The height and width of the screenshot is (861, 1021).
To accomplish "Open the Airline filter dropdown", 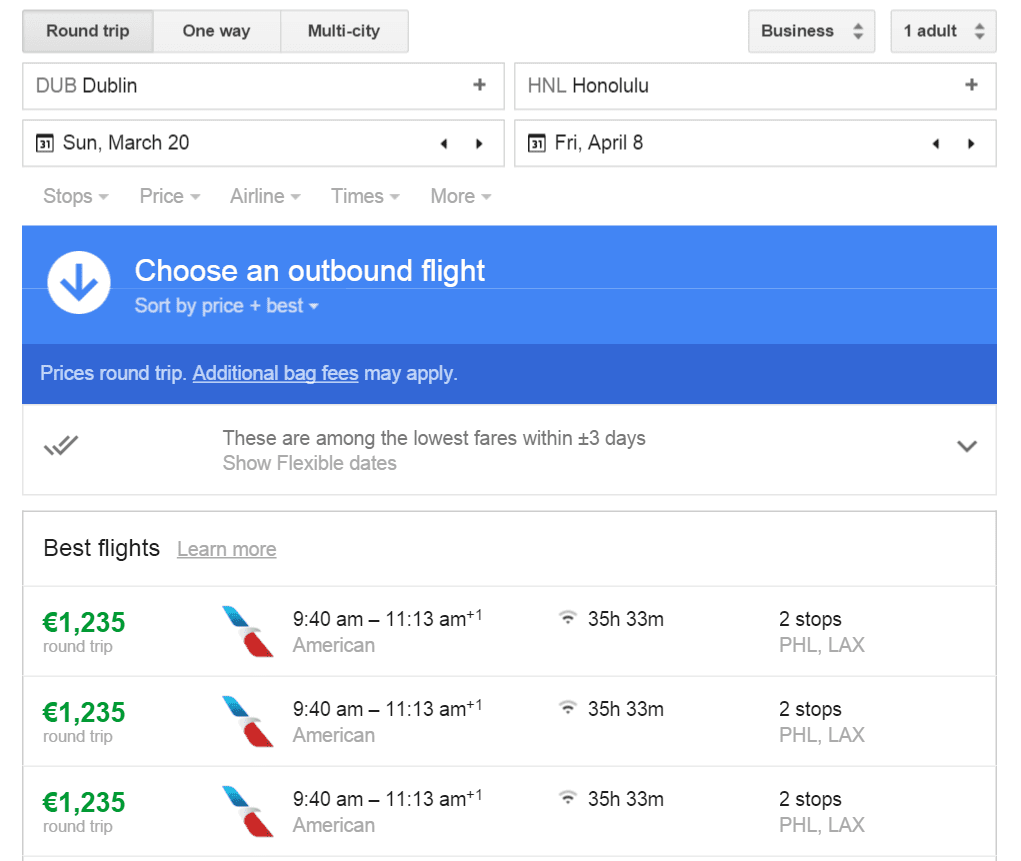I will [x=265, y=196].
